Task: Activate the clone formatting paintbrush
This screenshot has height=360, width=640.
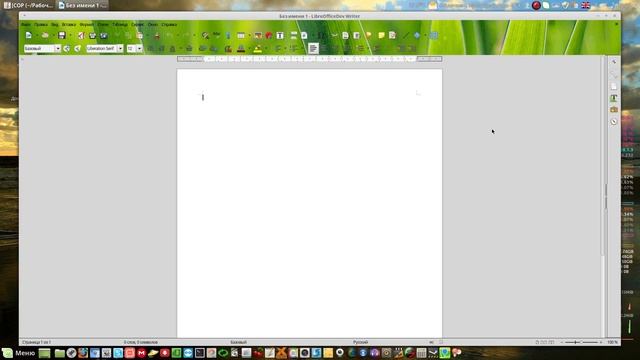Action: point(157,36)
